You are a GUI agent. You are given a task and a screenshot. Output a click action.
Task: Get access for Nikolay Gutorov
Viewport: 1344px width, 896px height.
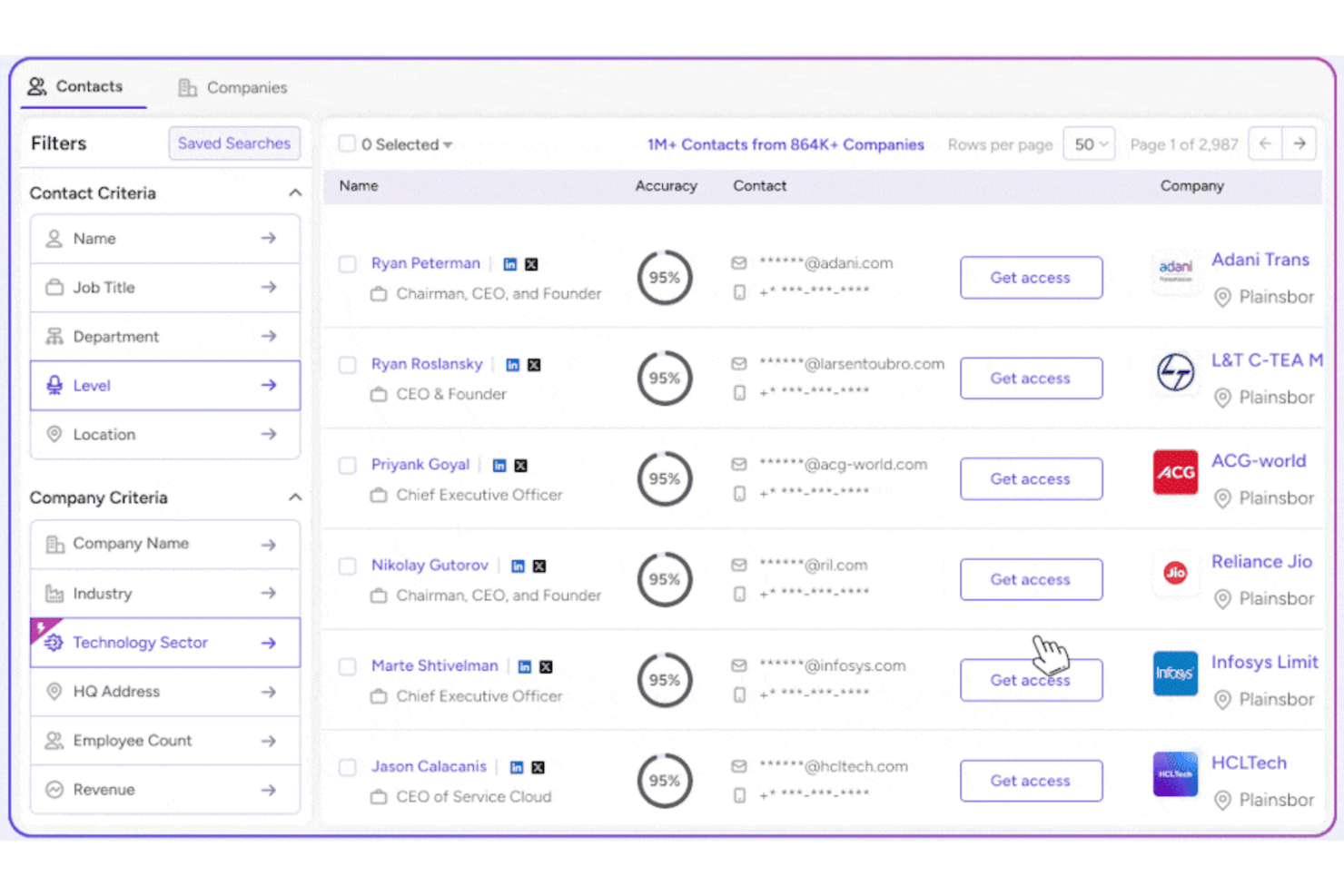tap(1031, 580)
